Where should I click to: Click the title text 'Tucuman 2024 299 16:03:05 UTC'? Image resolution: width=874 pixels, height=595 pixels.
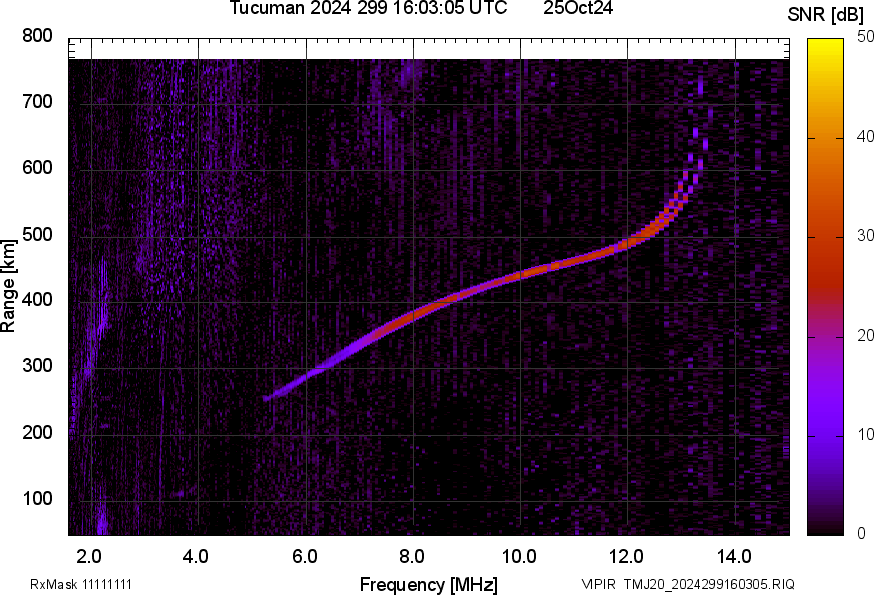click(368, 8)
